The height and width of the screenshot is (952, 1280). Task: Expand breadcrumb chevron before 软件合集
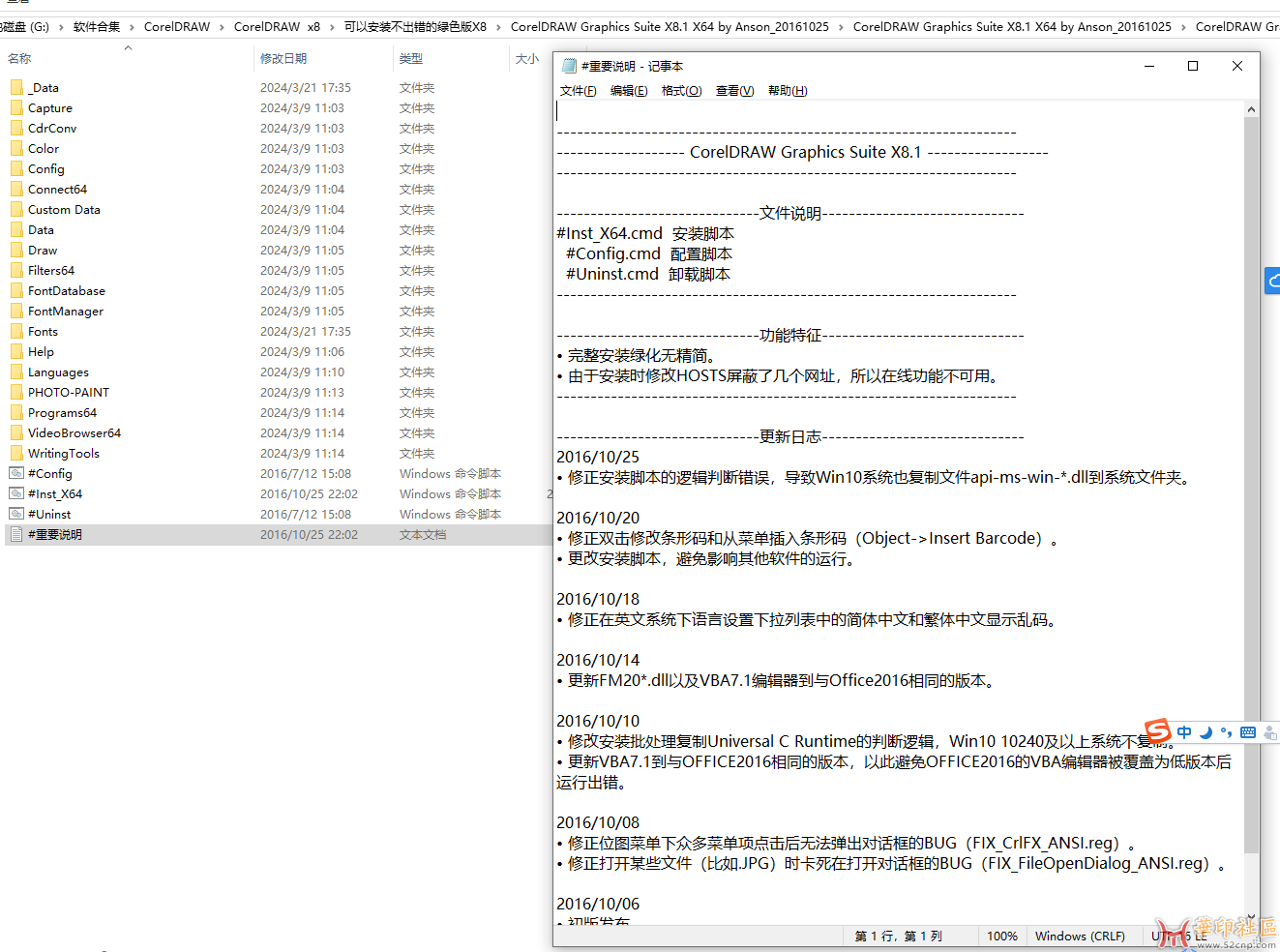coord(62,27)
